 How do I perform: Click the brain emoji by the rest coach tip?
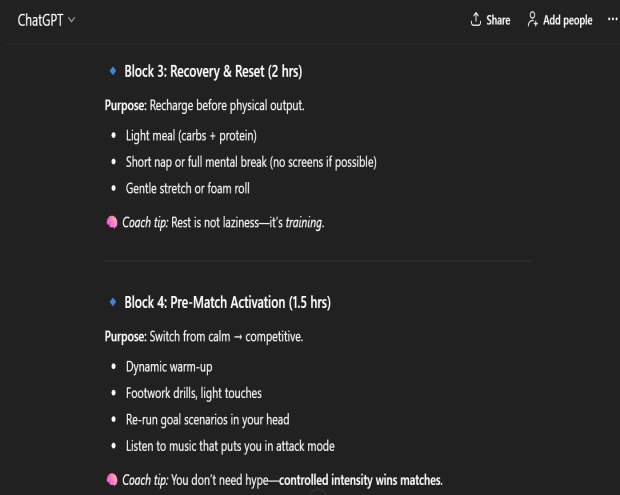[x=111, y=222]
